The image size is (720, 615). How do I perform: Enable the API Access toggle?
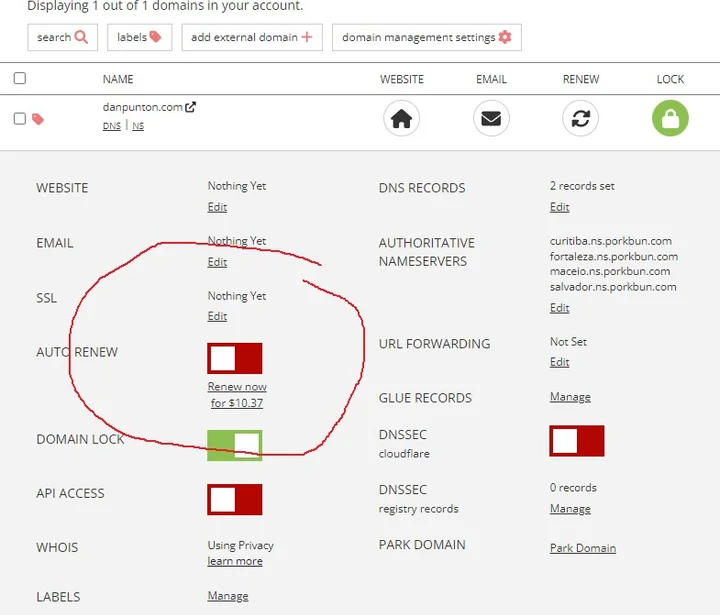[x=235, y=499]
